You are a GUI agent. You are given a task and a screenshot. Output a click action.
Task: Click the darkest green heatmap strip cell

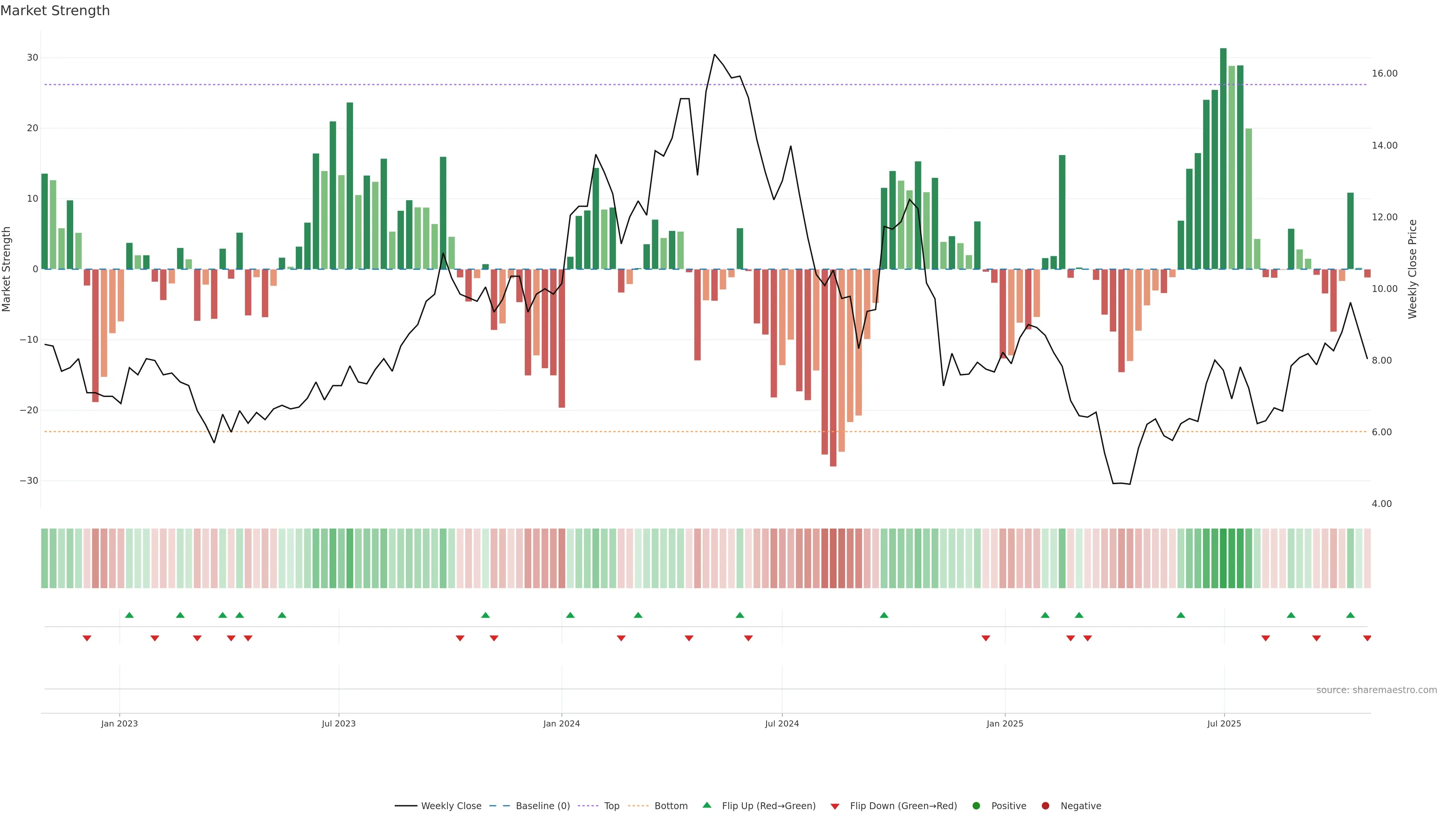click(x=1223, y=559)
